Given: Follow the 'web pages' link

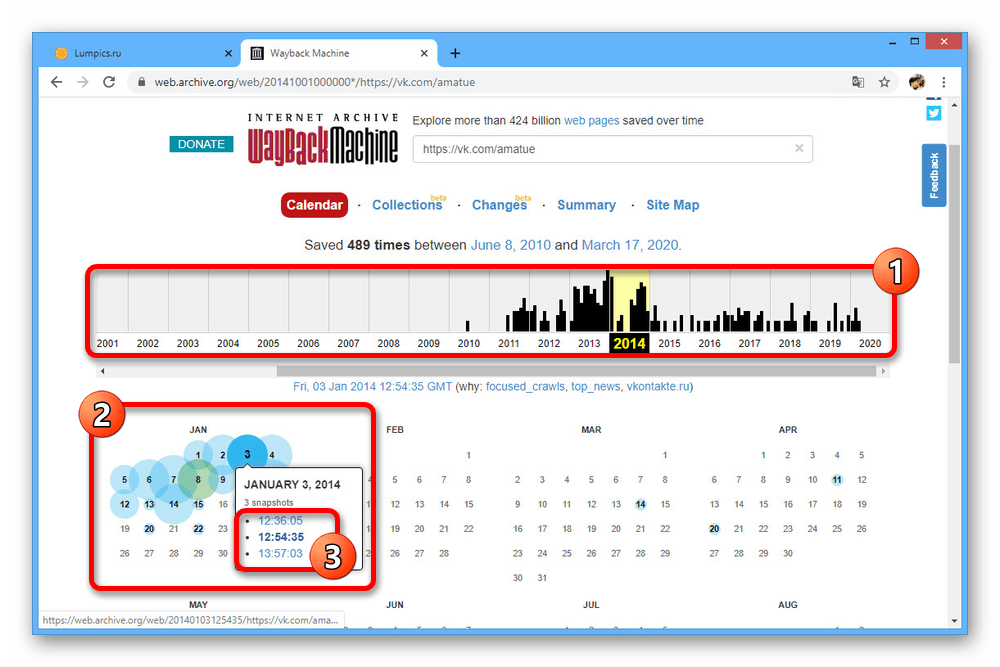Looking at the screenshot, I should point(591,121).
